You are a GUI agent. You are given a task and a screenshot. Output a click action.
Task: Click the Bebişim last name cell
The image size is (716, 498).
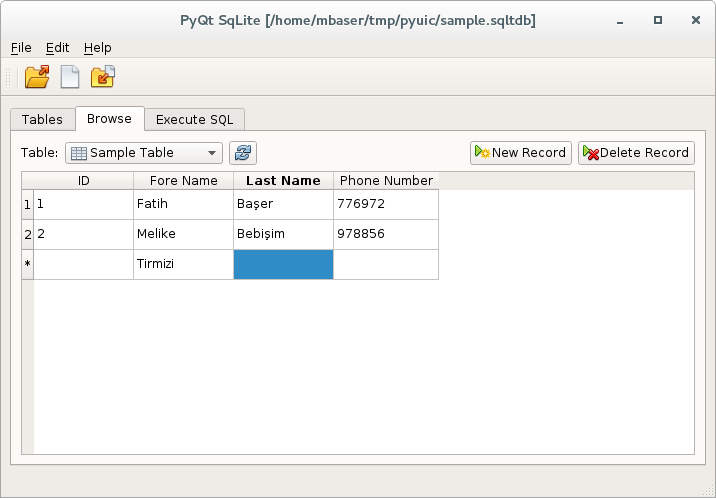(x=283, y=235)
